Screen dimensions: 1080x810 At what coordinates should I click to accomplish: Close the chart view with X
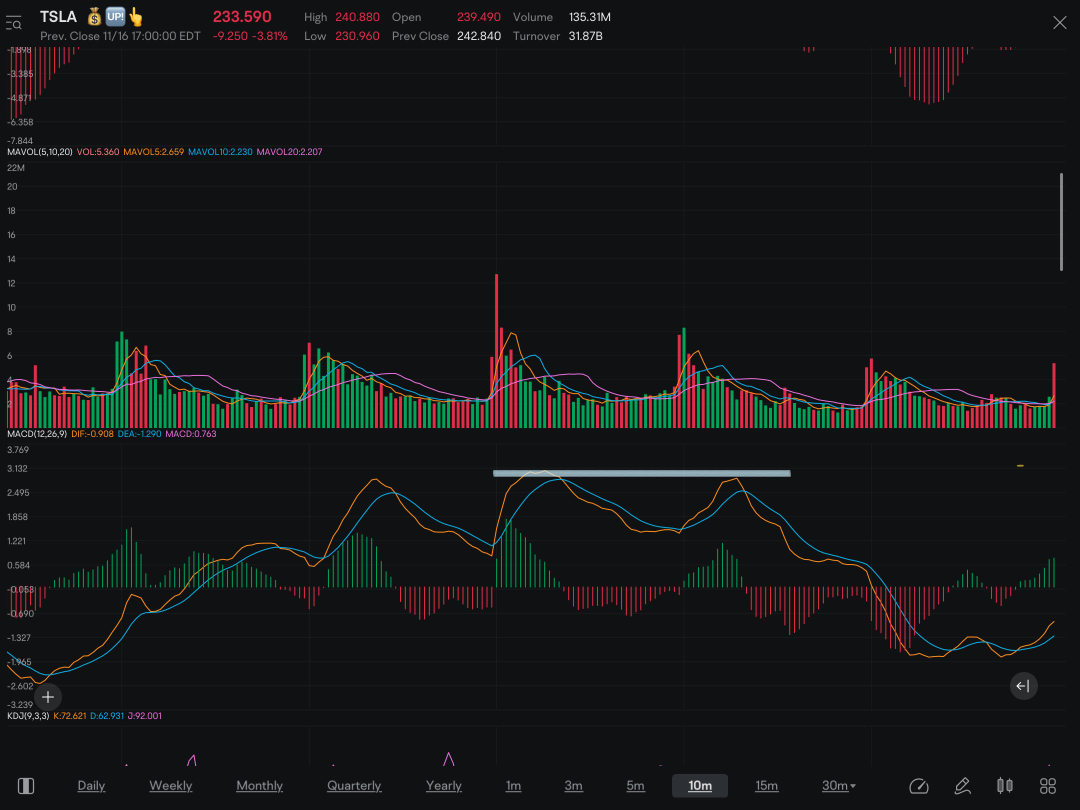[1059, 23]
